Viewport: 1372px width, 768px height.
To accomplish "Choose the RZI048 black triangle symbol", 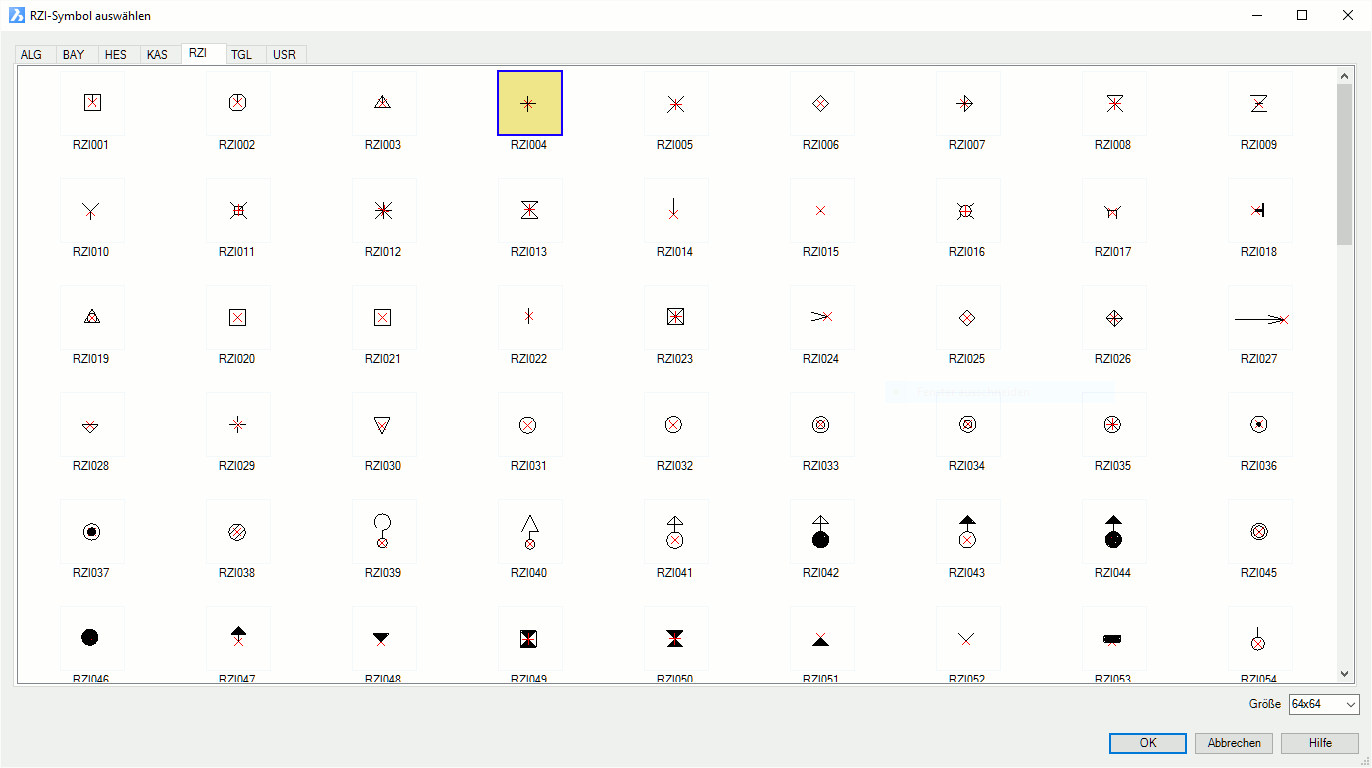I will click(384, 638).
